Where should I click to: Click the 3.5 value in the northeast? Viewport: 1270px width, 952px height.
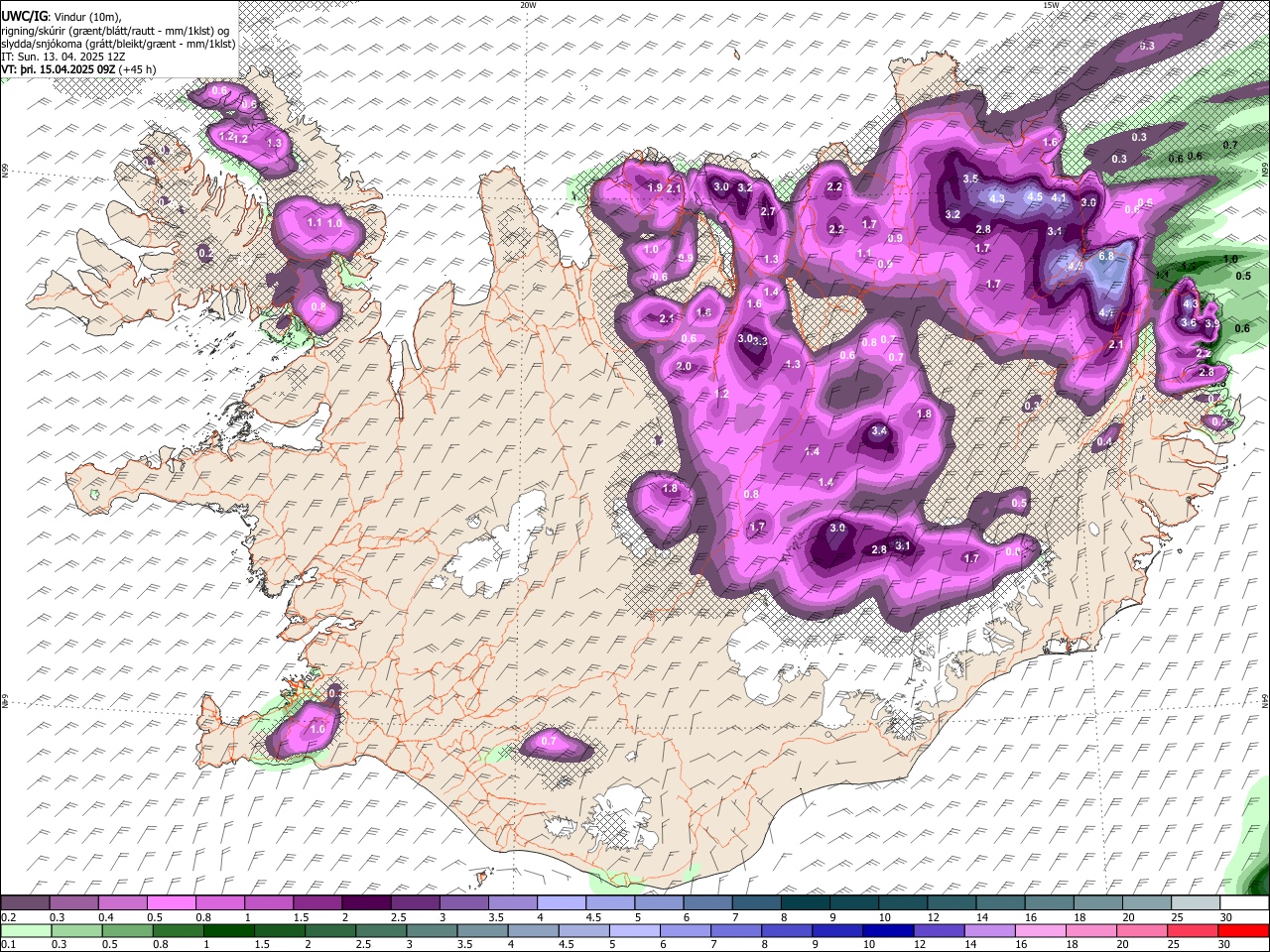click(x=970, y=178)
